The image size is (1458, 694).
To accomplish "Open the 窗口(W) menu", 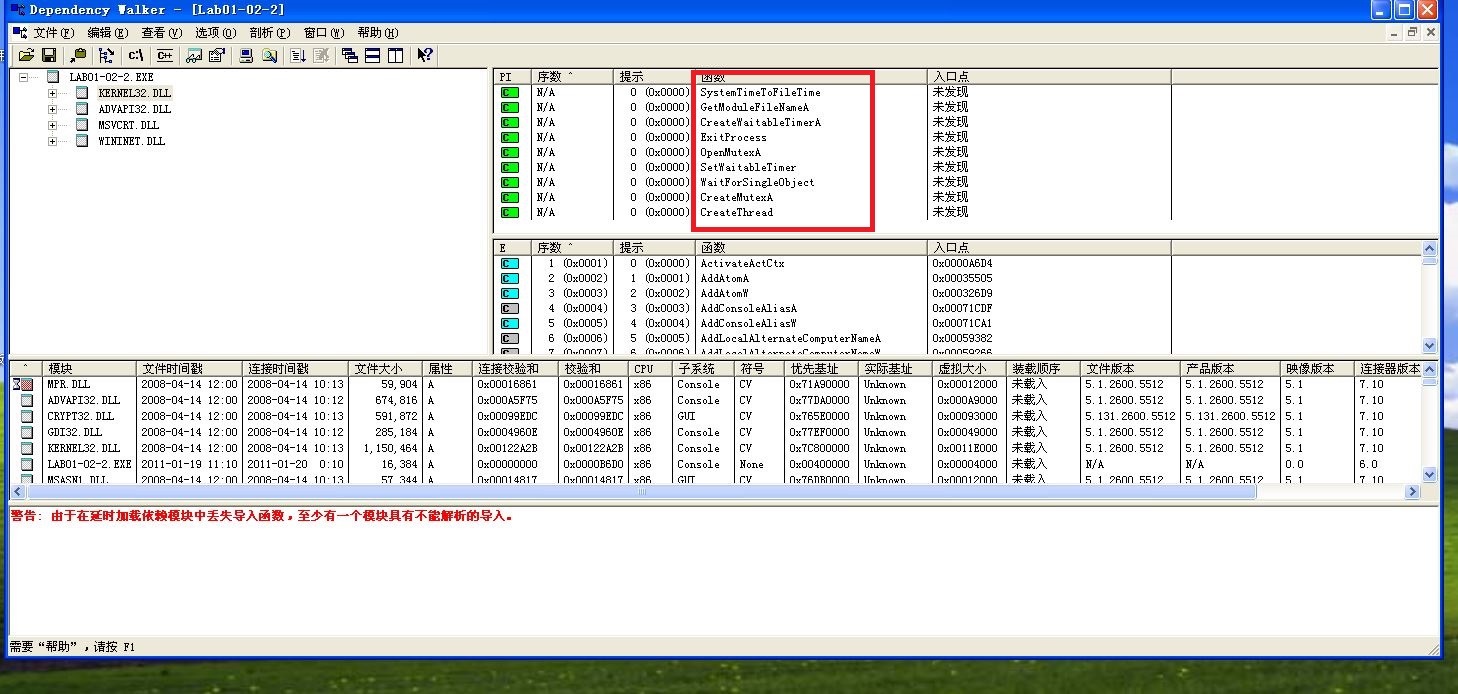I will point(324,32).
